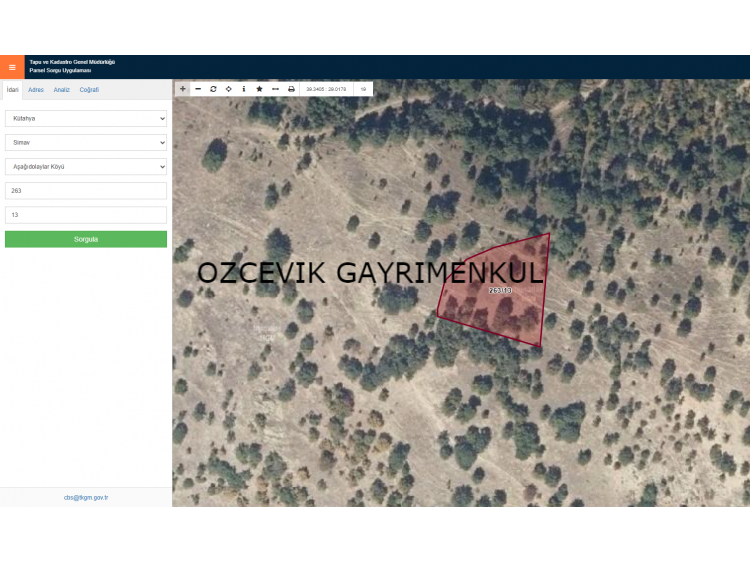The width and height of the screenshot is (750, 562).
Task: Click the cbs@tkgm.gov.tr email link
Action: click(86, 497)
